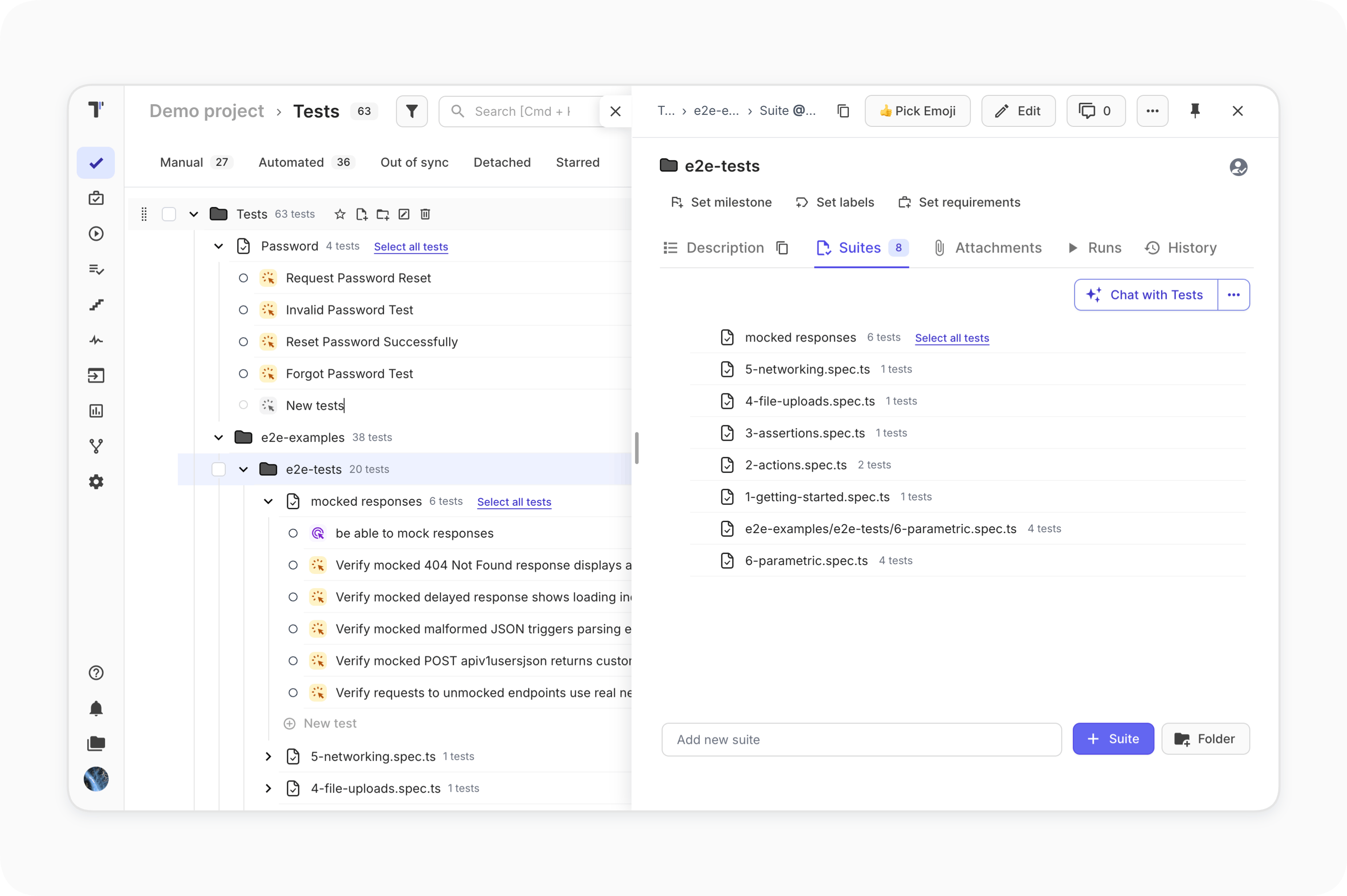Select circle for Verify mocked 404 Not Found
The image size is (1347, 896).
[x=293, y=565]
